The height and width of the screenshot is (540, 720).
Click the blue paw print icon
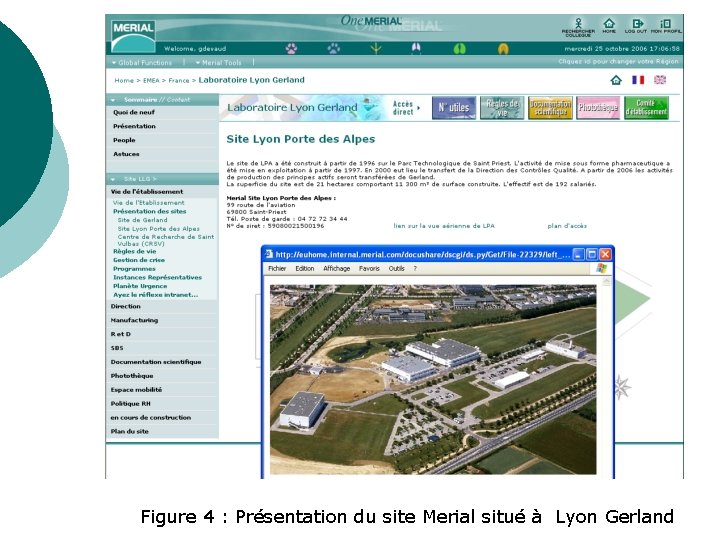pos(334,48)
